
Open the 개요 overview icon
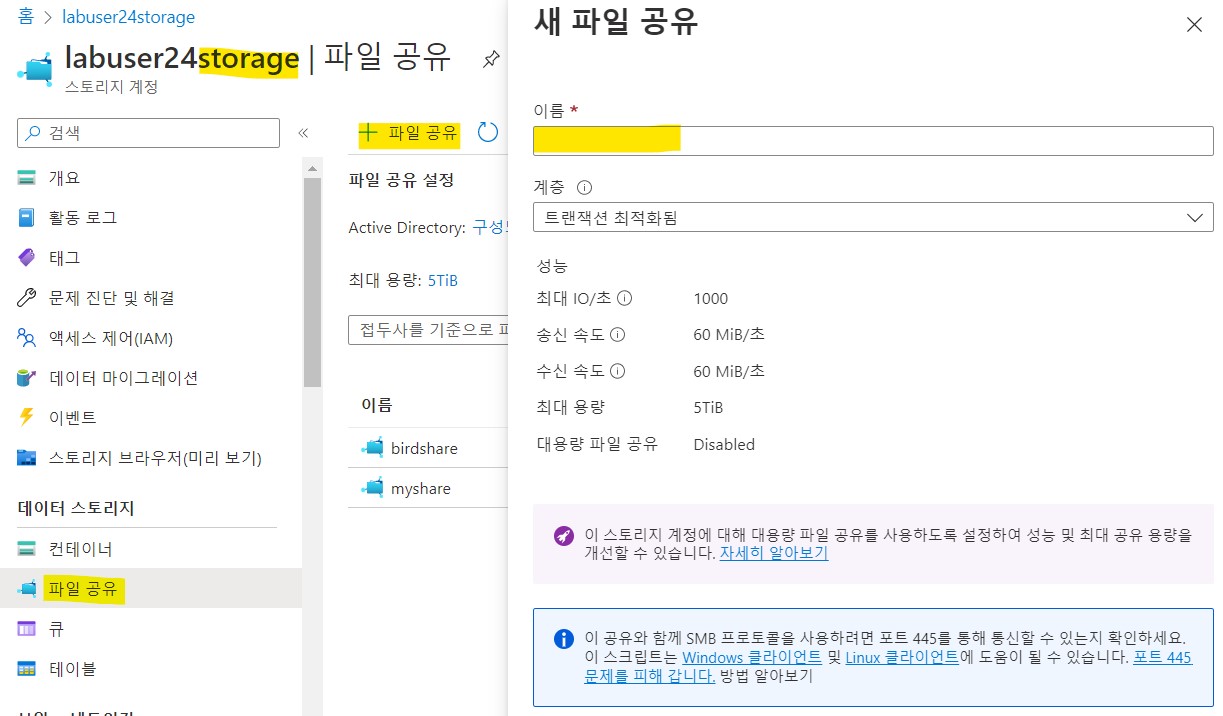click(x=27, y=178)
